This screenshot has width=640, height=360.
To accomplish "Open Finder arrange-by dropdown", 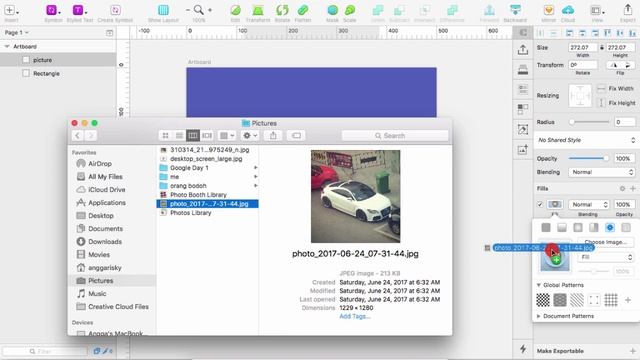I will pos(227,136).
